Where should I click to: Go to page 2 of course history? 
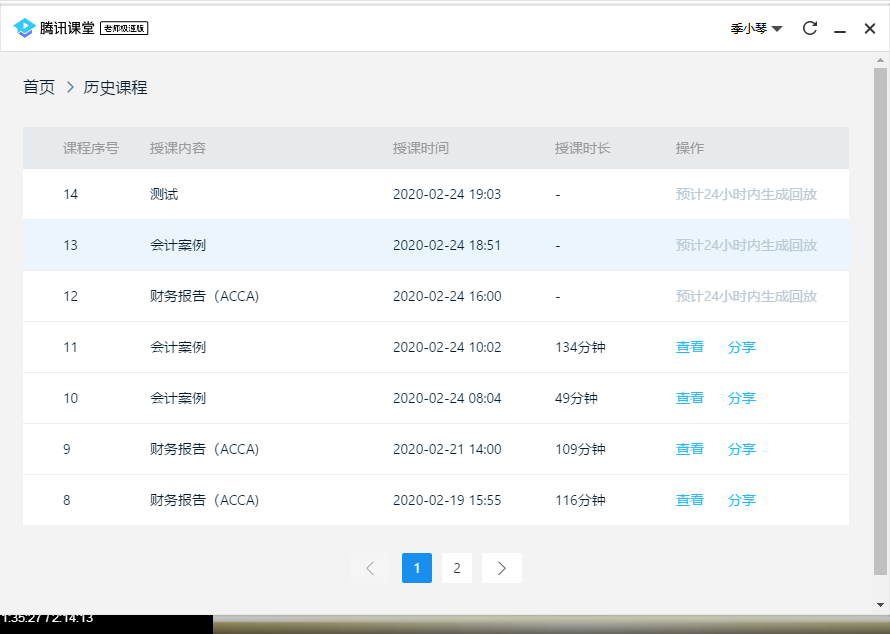click(456, 568)
